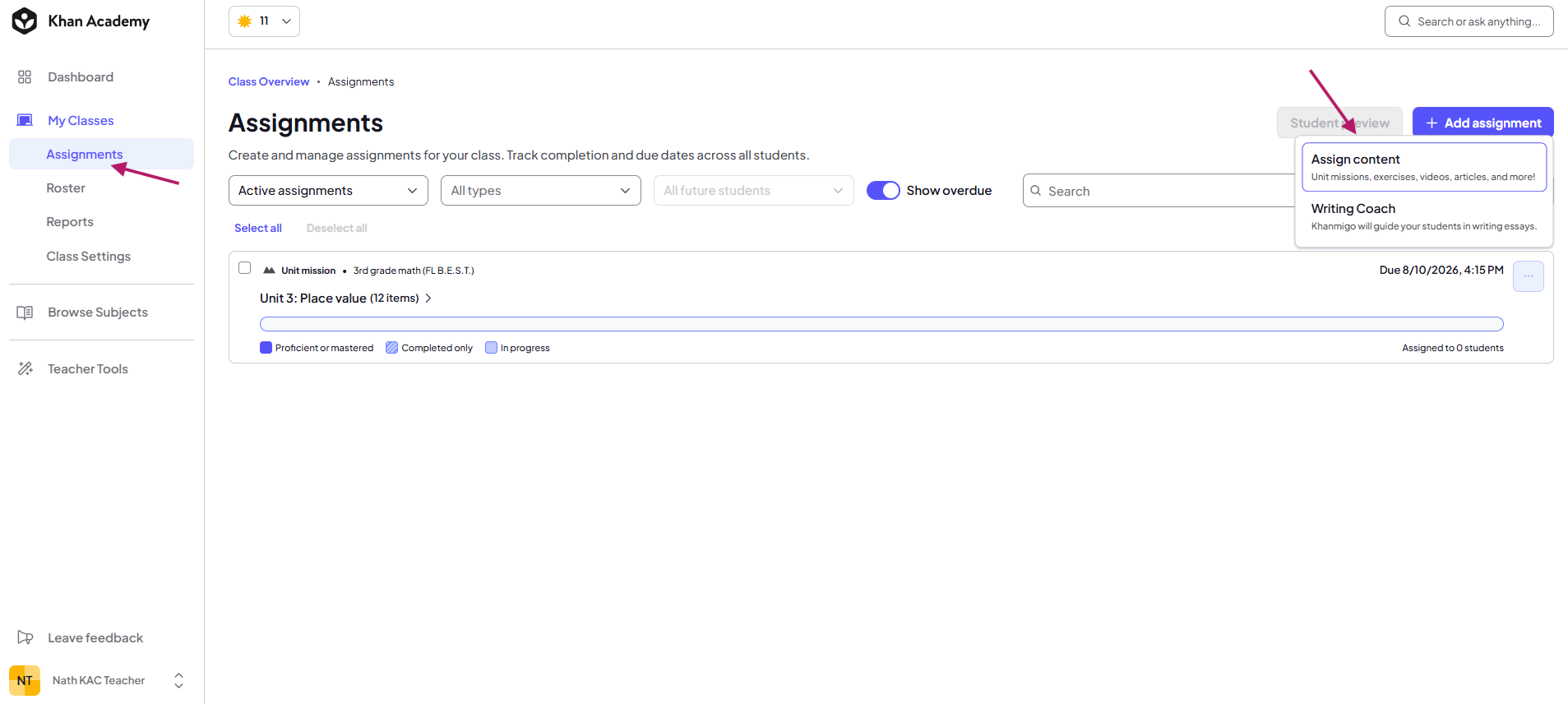Image resolution: width=1568 pixels, height=704 pixels.
Task: Click the Select all link
Action: coord(258,228)
